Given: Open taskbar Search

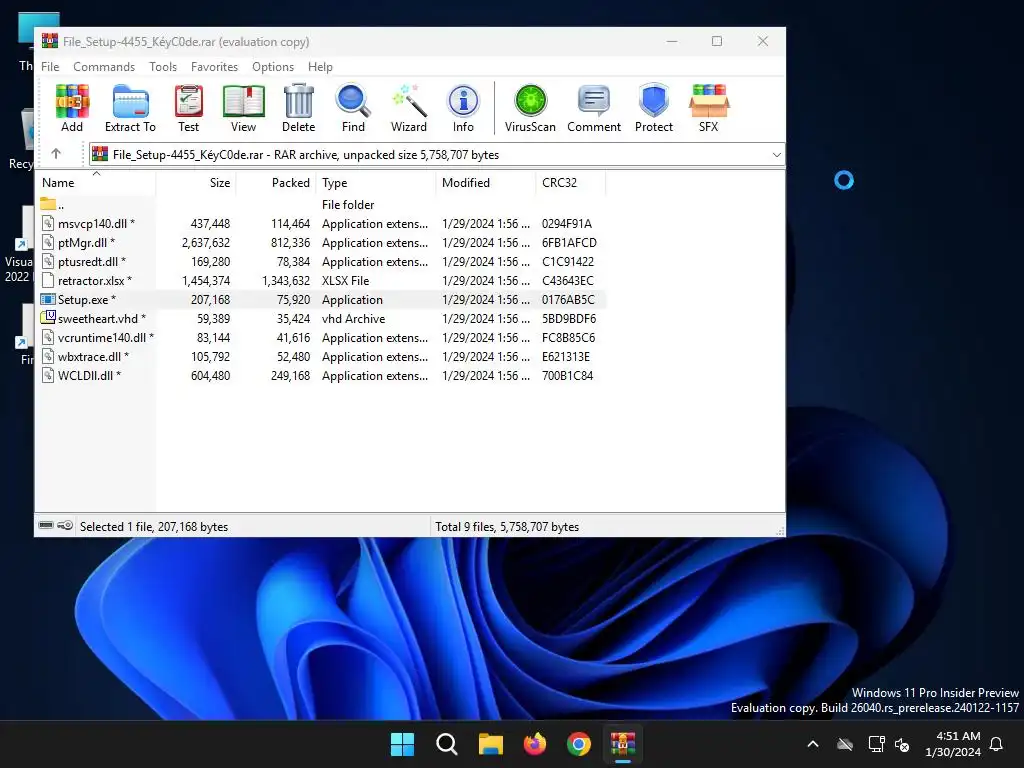Looking at the screenshot, I should [447, 744].
